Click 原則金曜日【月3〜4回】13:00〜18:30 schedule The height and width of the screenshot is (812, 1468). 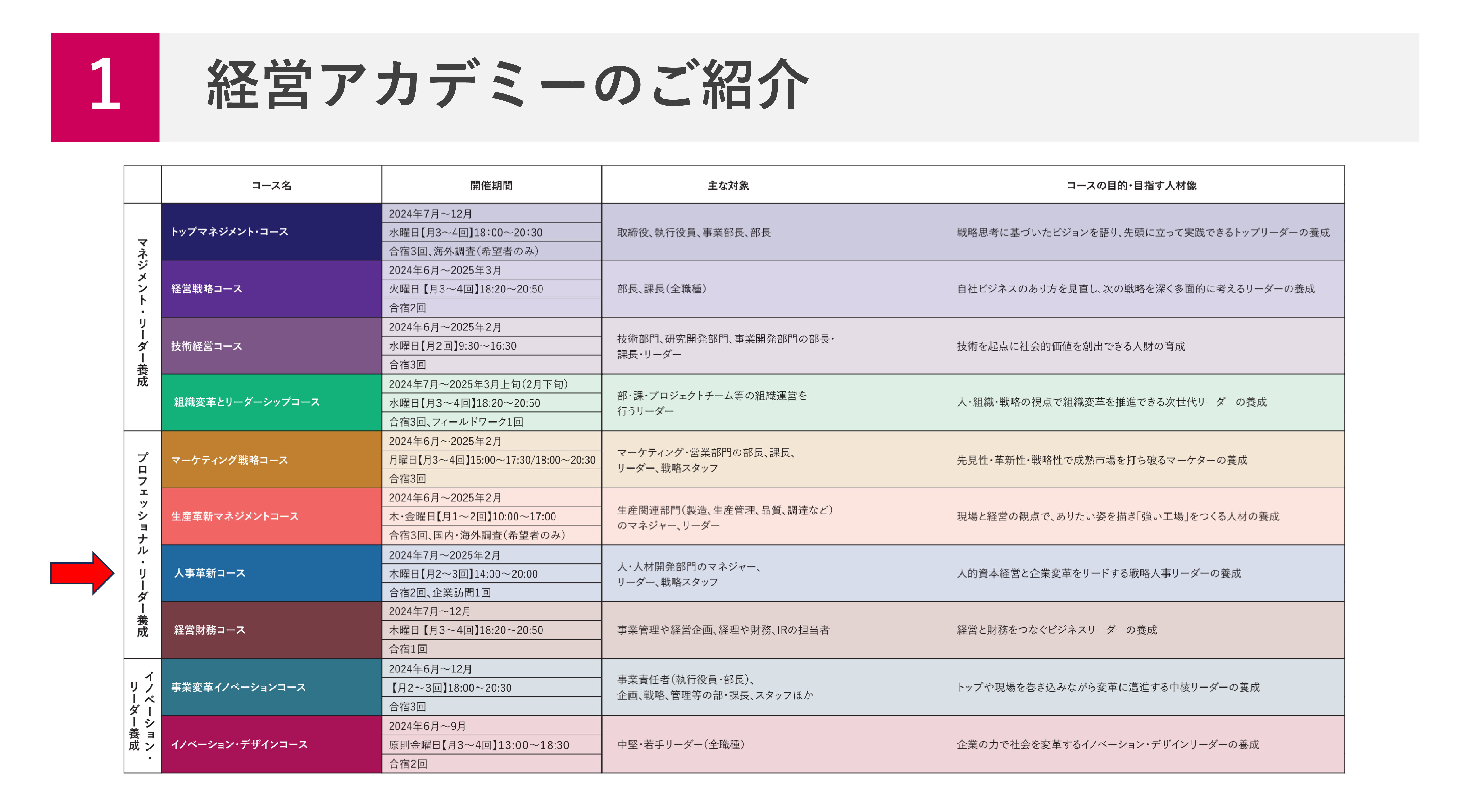click(479, 745)
